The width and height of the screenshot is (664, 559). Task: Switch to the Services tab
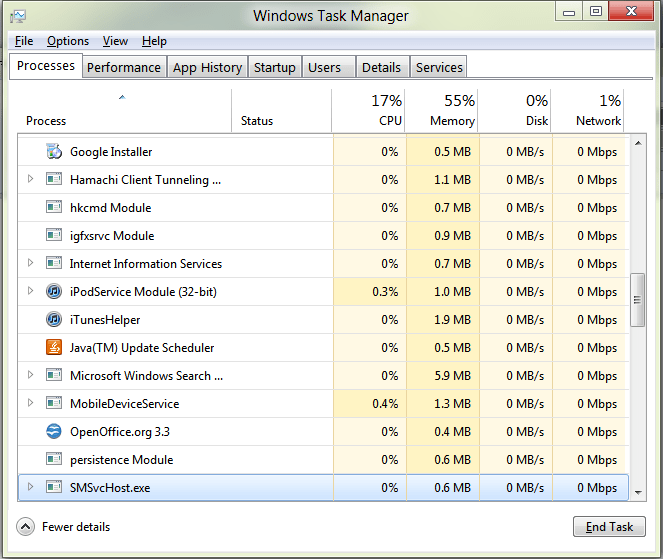[439, 67]
